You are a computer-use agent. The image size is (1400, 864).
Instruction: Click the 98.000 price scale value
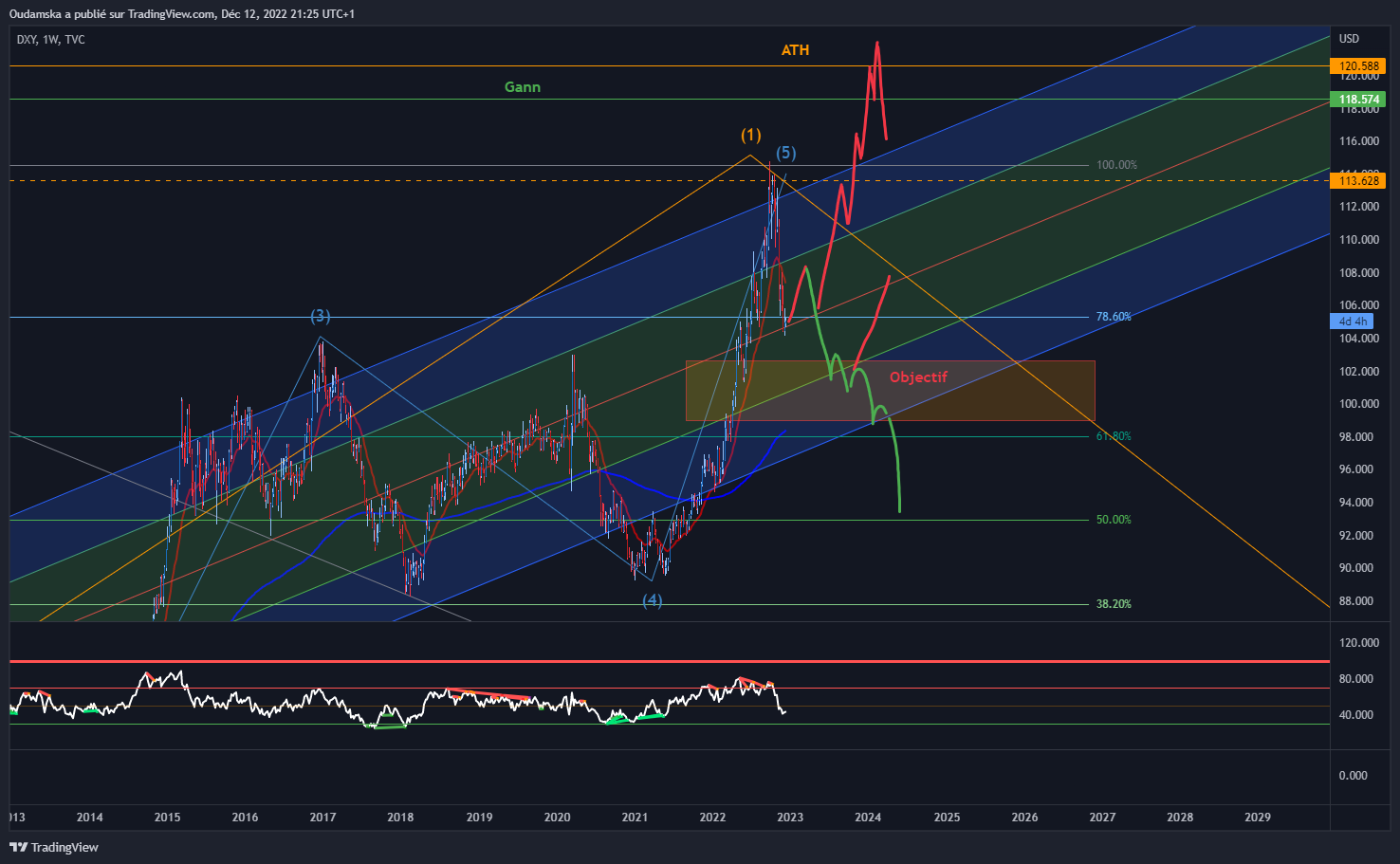point(1356,437)
